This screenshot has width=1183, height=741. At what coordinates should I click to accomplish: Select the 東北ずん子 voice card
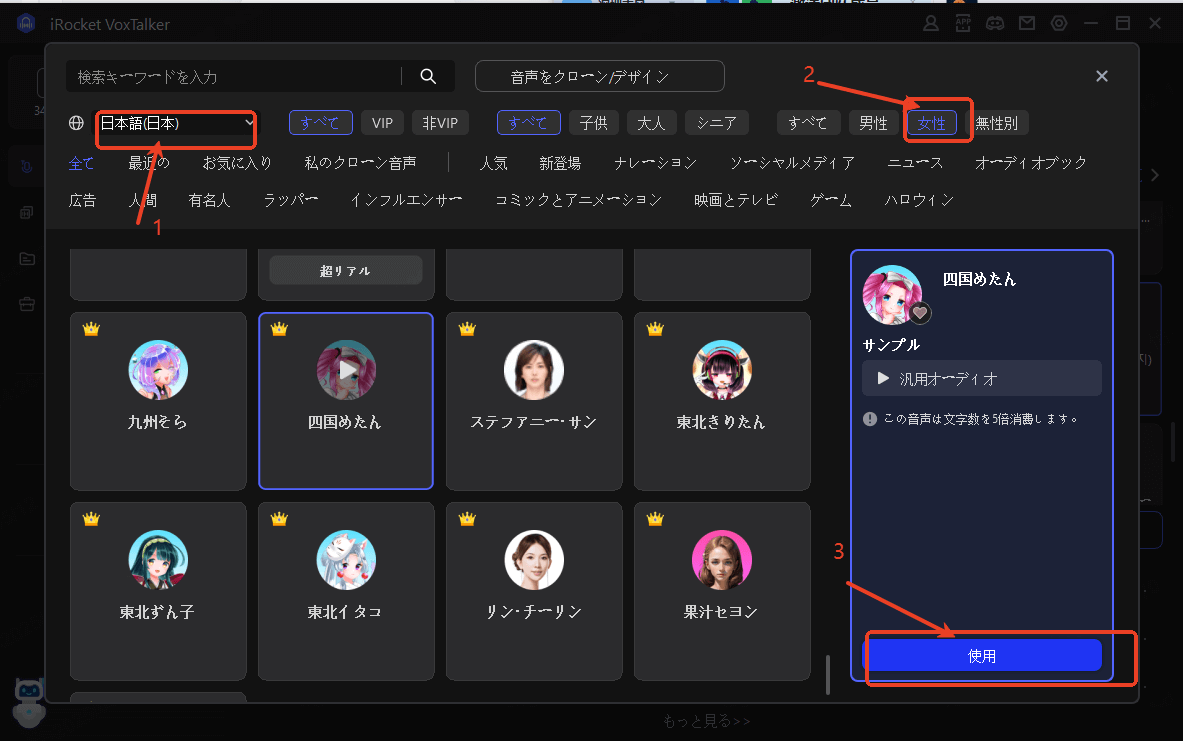(x=158, y=591)
